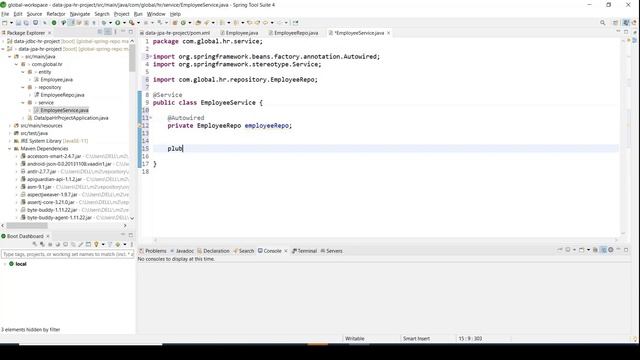This screenshot has width=640, height=360.
Task: Click the New file toolbar icon
Action: 4,23
